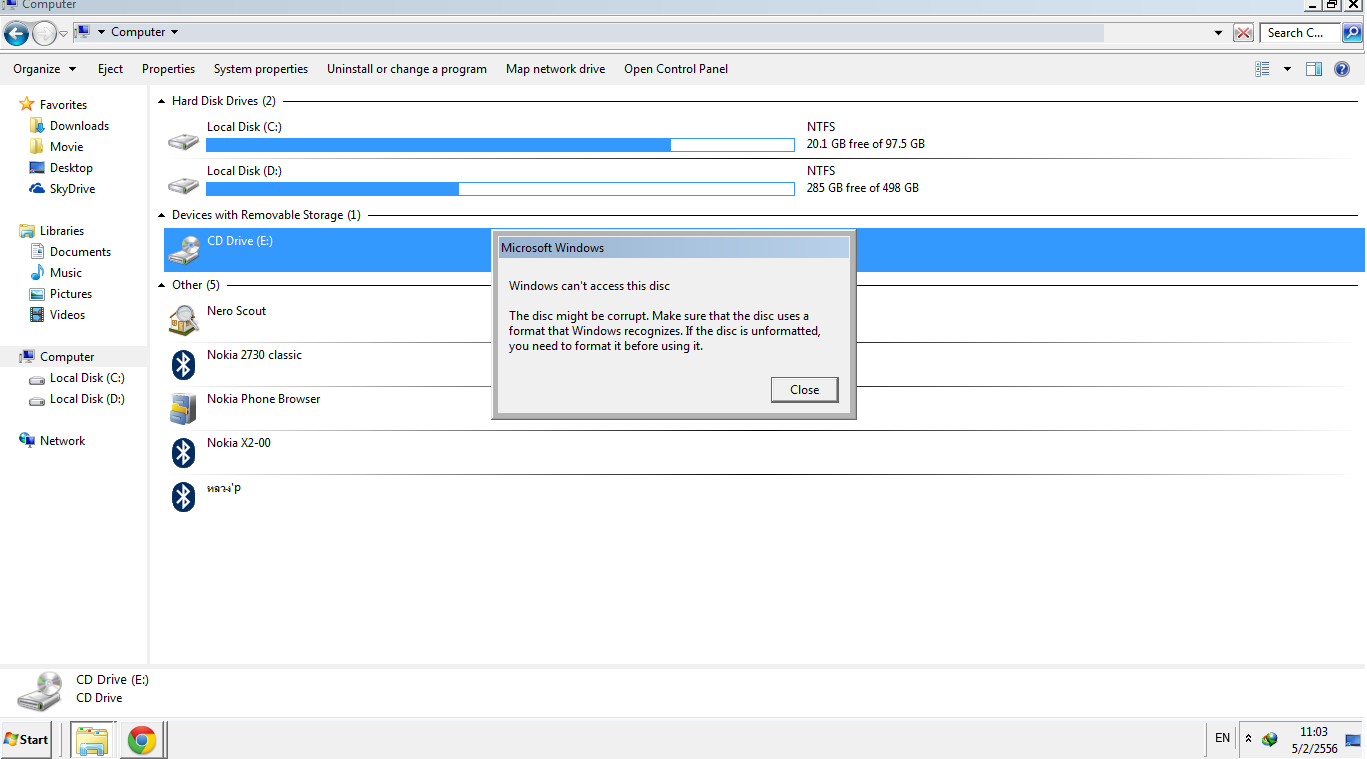Open Network in the navigation pane
This screenshot has height=759, width=1367.
click(62, 441)
